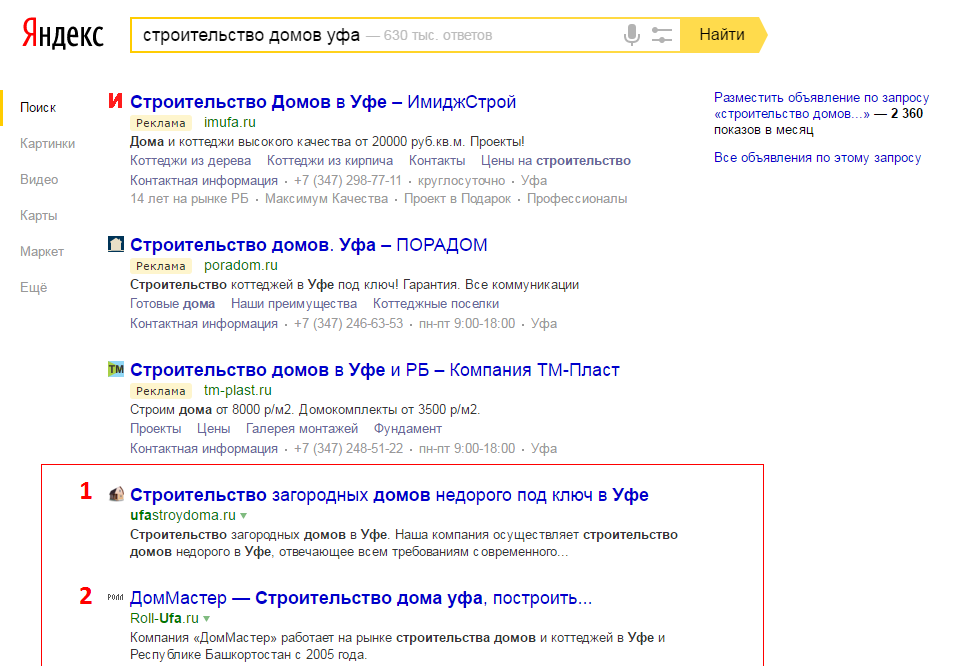Click the 14 лет на рынке РБ text
Viewport: 964px width, 666px height.
[189, 199]
